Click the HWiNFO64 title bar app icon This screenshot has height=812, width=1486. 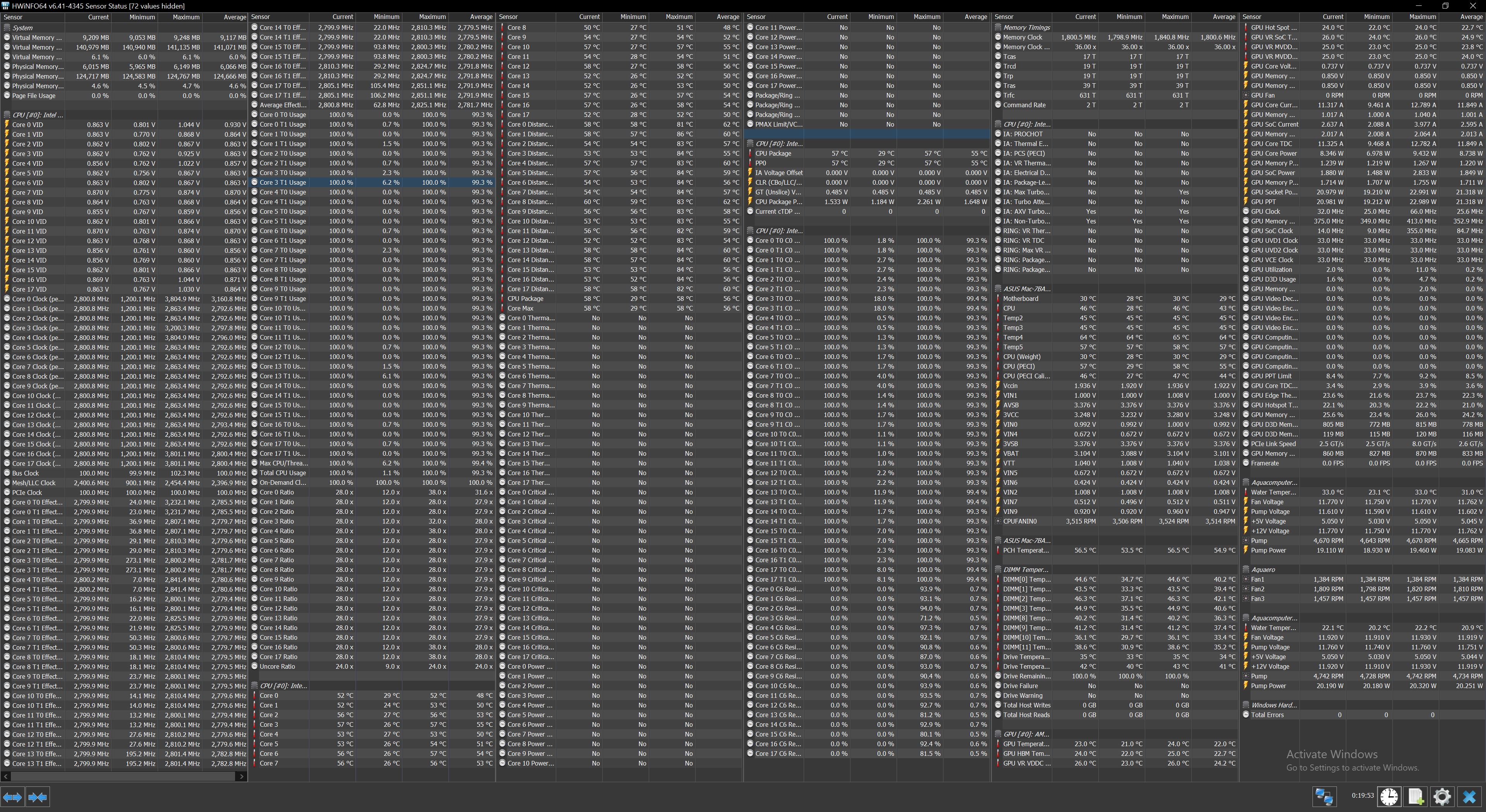(x=5, y=6)
